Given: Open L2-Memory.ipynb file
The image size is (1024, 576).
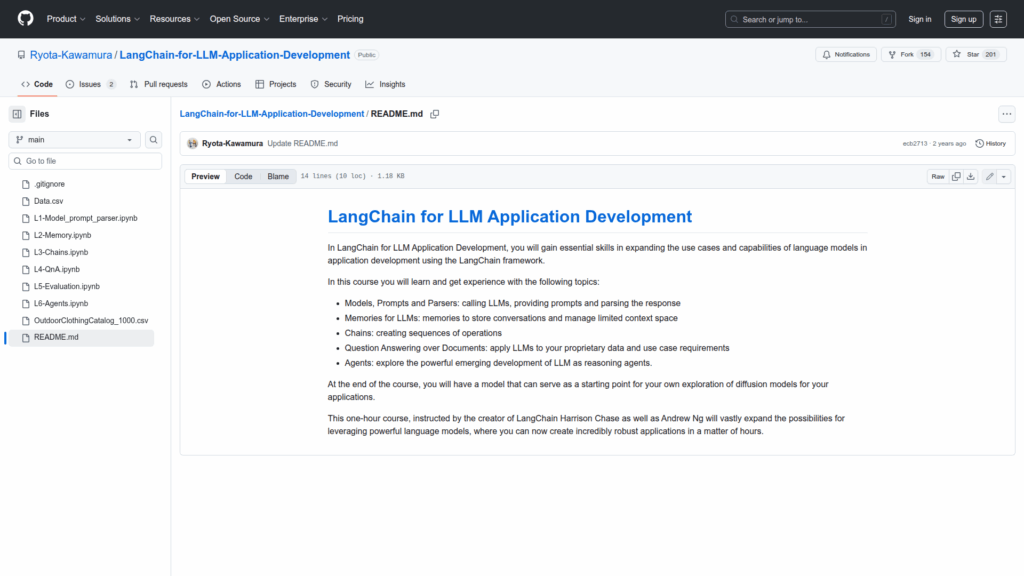Looking at the screenshot, I should click(63, 235).
